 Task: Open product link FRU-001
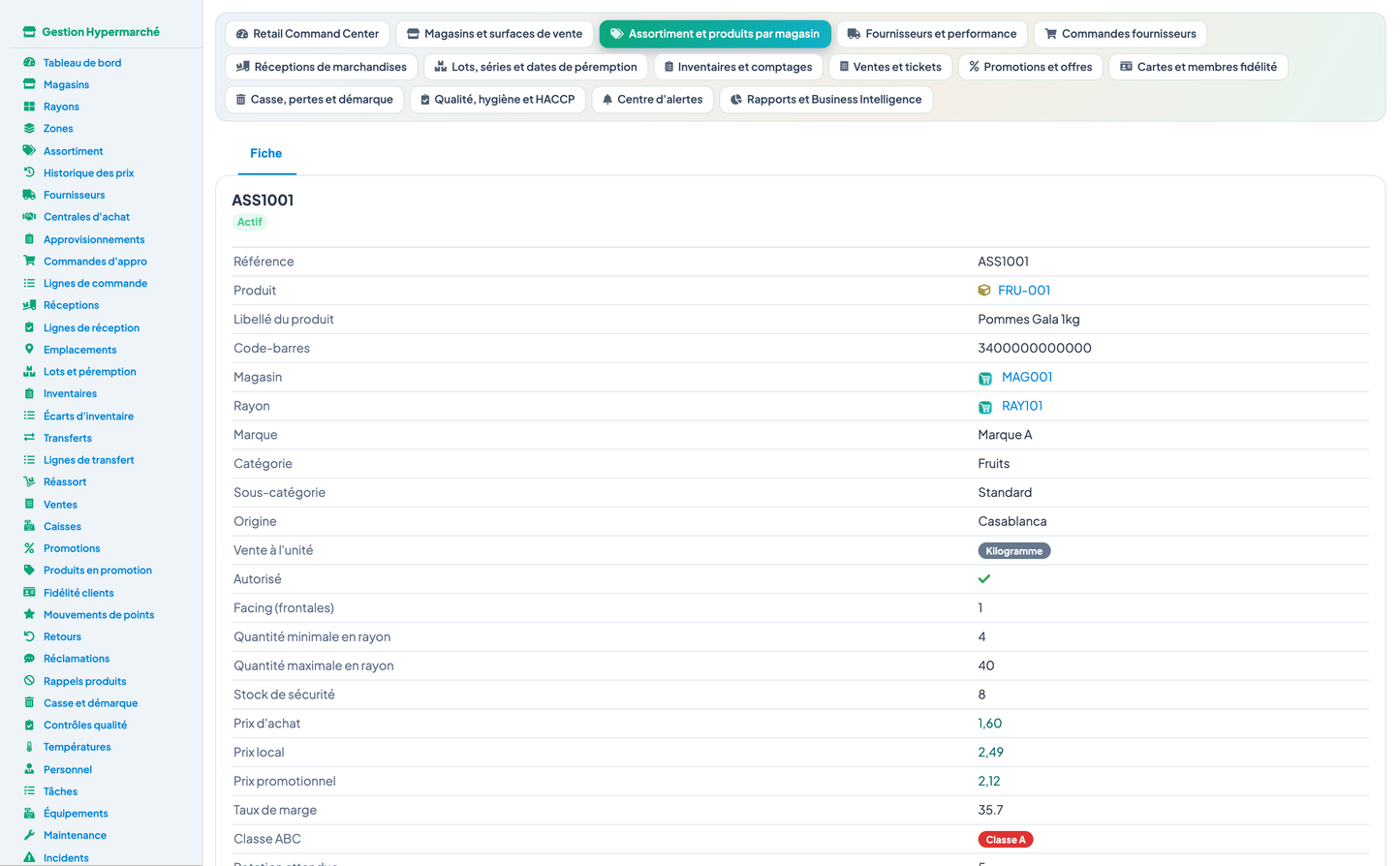1024,291
